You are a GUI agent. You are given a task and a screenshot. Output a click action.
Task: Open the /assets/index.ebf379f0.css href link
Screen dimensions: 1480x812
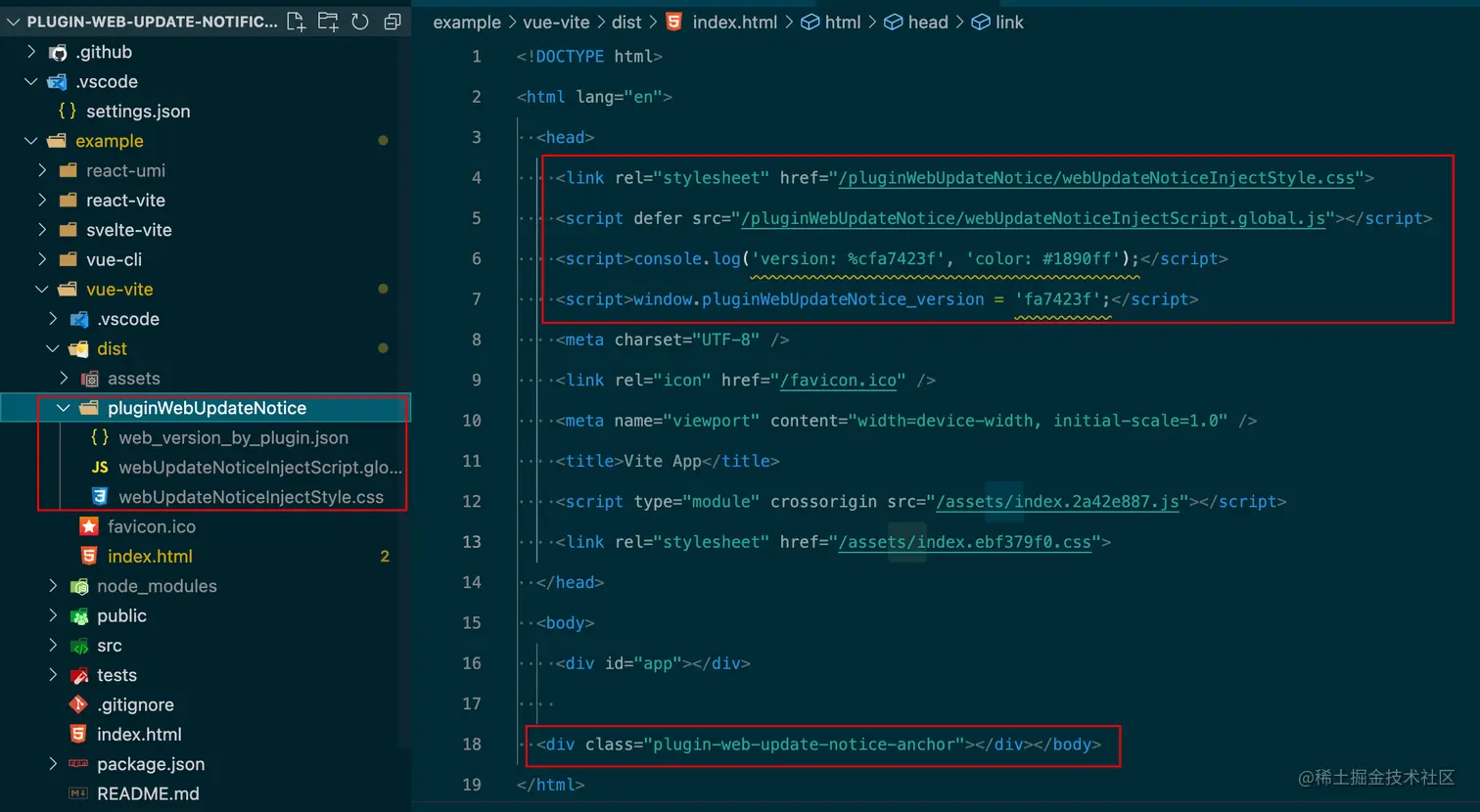tap(964, 542)
